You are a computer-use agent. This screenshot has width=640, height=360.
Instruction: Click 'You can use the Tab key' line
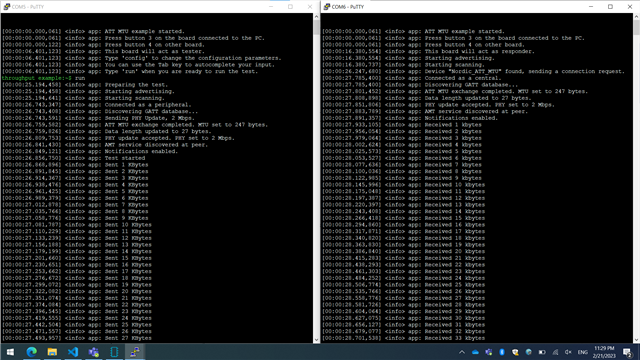pos(138,64)
